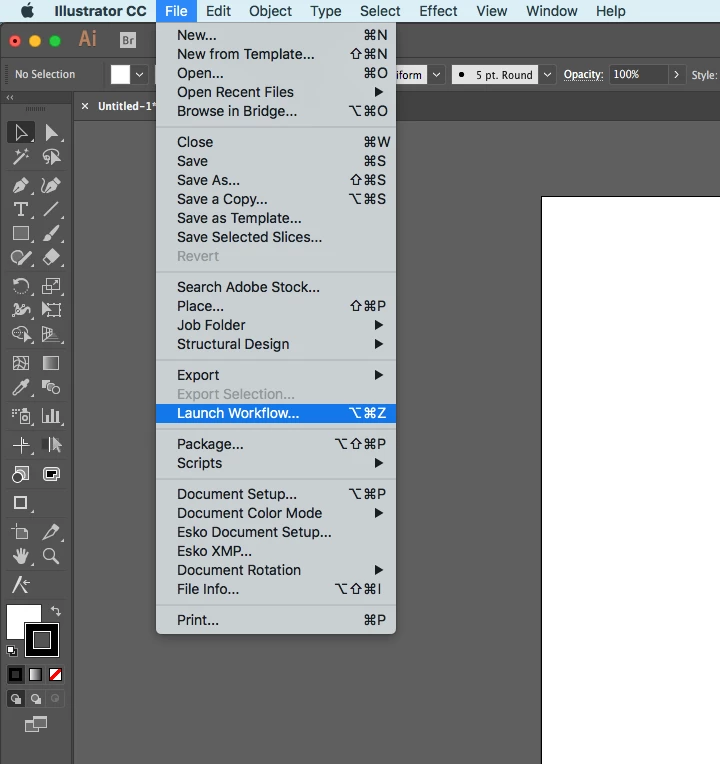Expand the Opacity arrow
720x764 pixels.
pos(676,75)
